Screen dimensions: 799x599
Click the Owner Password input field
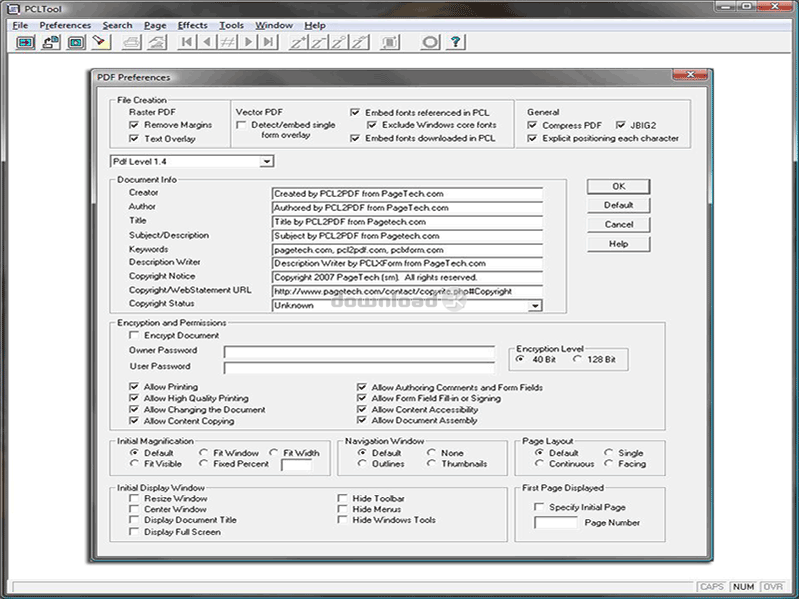point(359,352)
